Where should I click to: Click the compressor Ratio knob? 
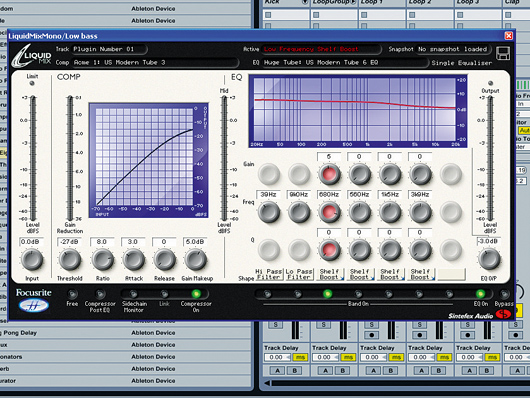point(102,260)
